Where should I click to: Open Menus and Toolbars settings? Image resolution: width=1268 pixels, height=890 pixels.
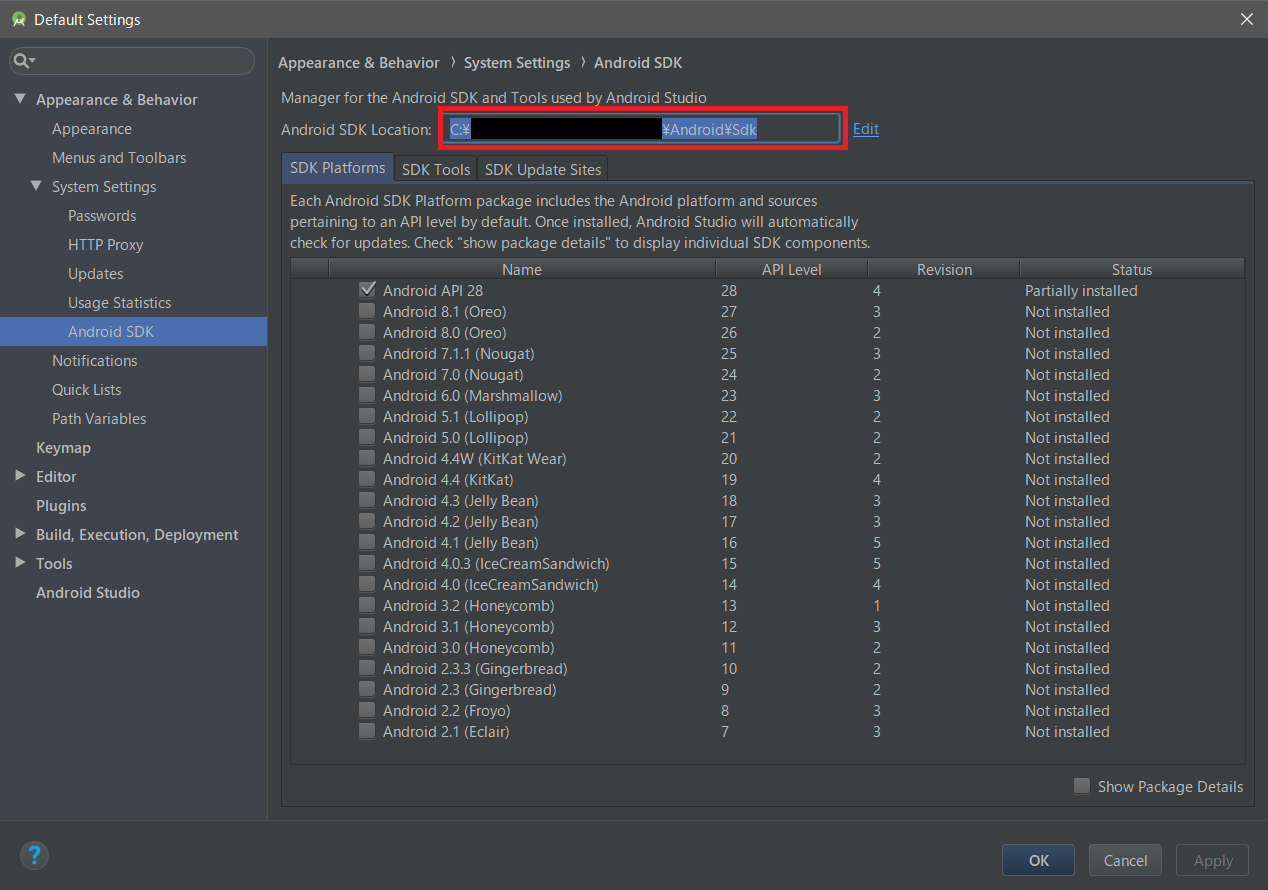point(119,157)
